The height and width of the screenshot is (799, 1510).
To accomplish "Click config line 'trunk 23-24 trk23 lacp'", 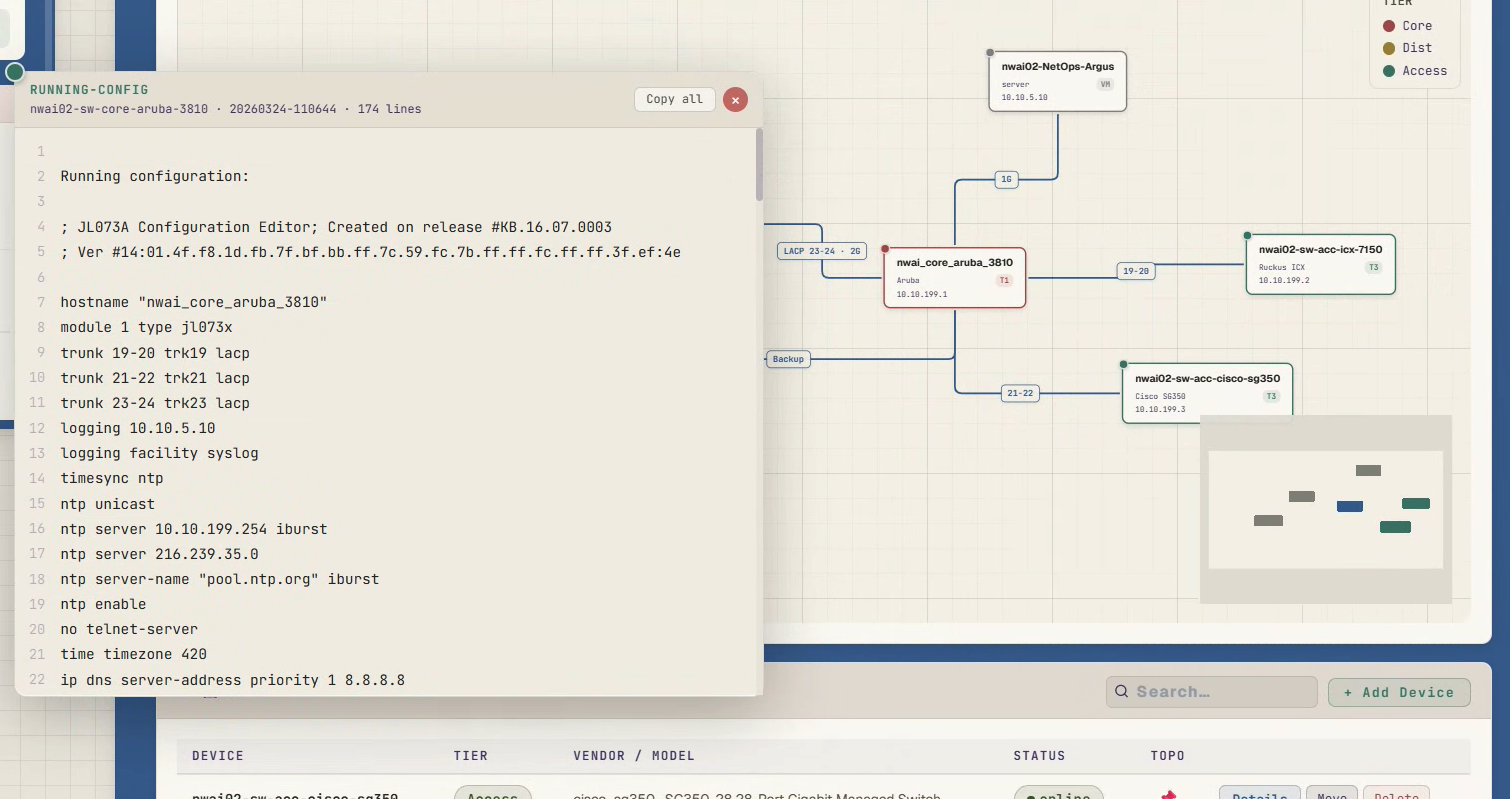I will coord(155,403).
